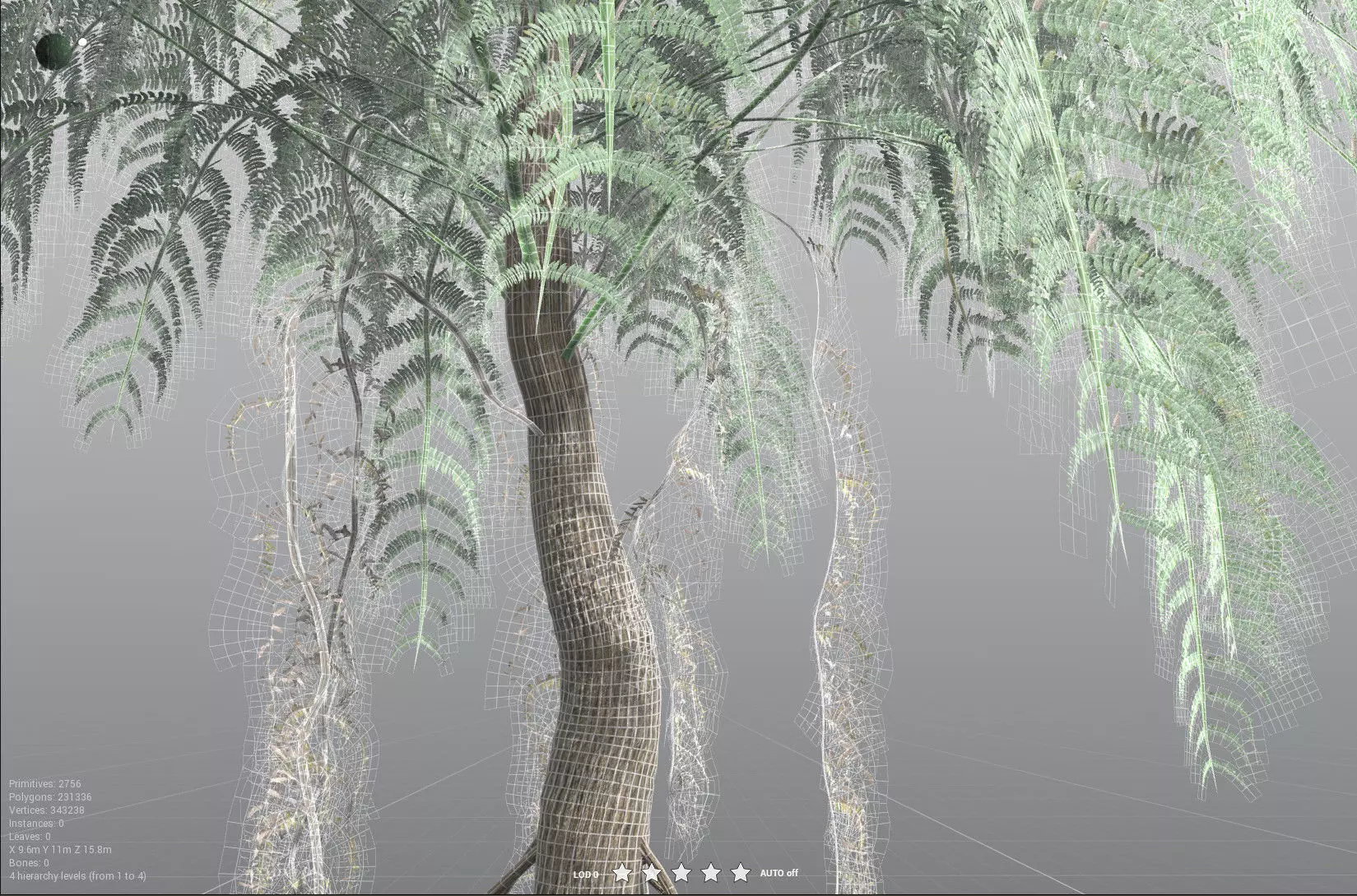
Task: Click the dark green lighting sphere
Action: coord(54,51)
